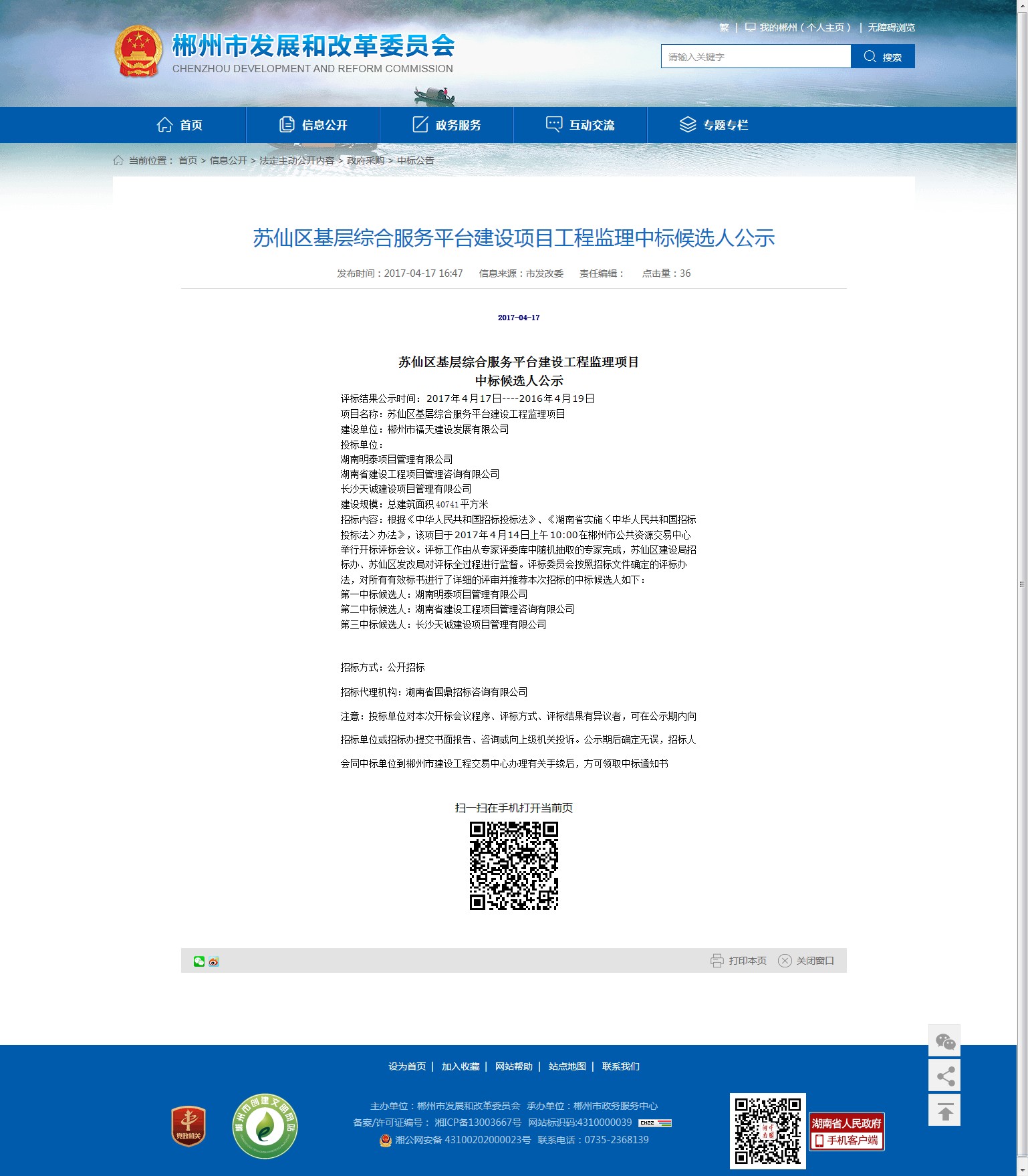Viewport: 1028px width, 1176px height.
Task: Open the 互动交流 navigation menu
Action: 581,125
